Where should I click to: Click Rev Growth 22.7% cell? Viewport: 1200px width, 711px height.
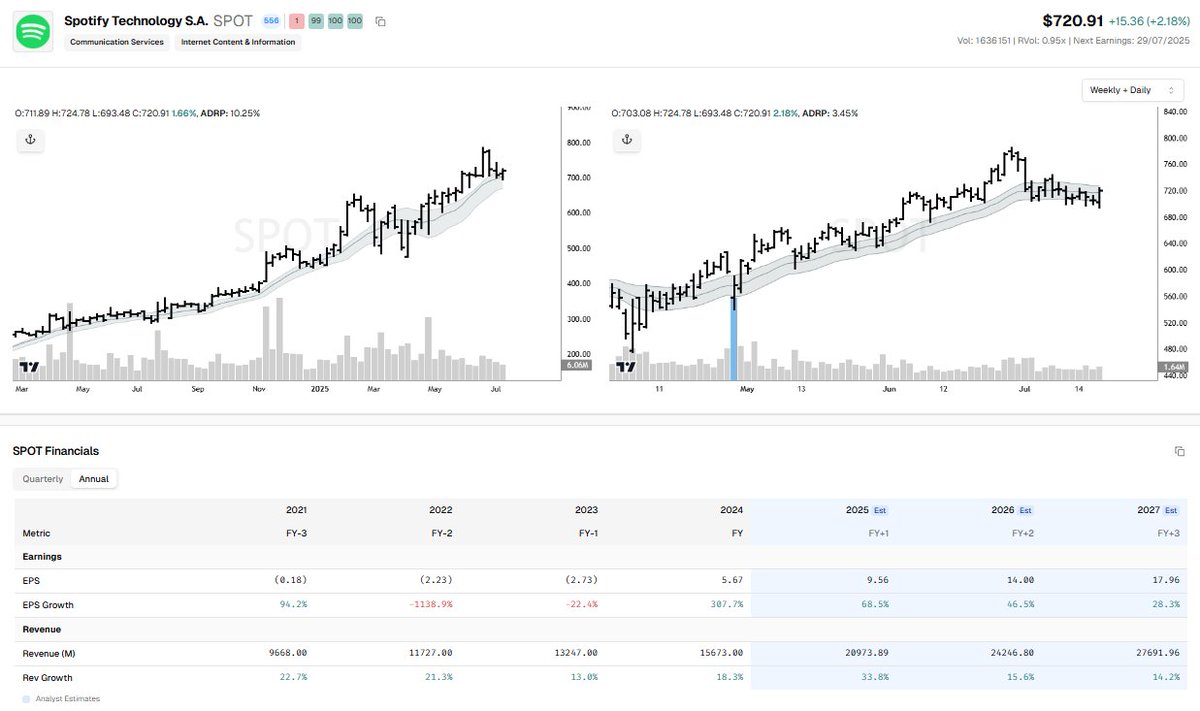click(x=293, y=677)
